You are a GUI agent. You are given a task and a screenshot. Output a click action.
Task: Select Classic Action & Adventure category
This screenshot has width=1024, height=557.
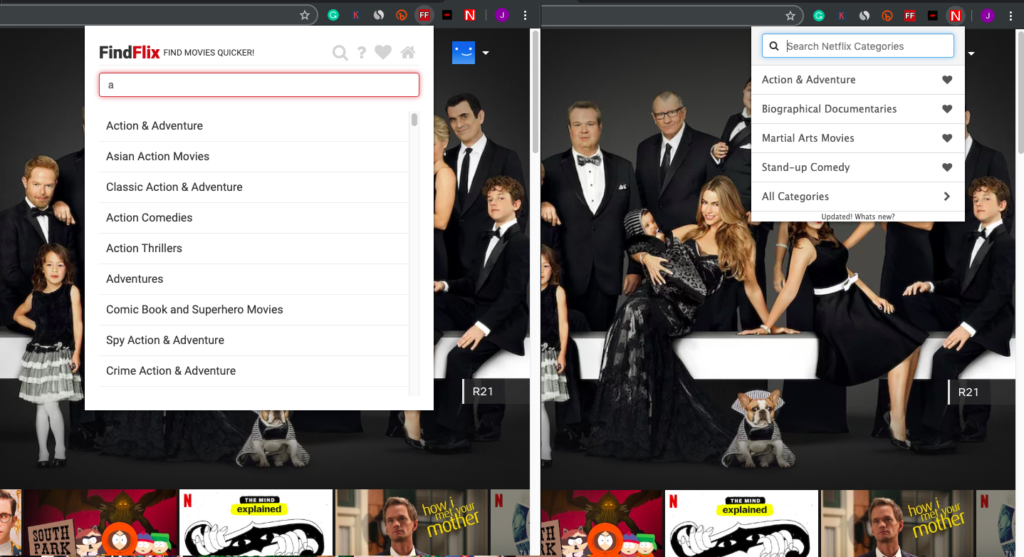254,187
